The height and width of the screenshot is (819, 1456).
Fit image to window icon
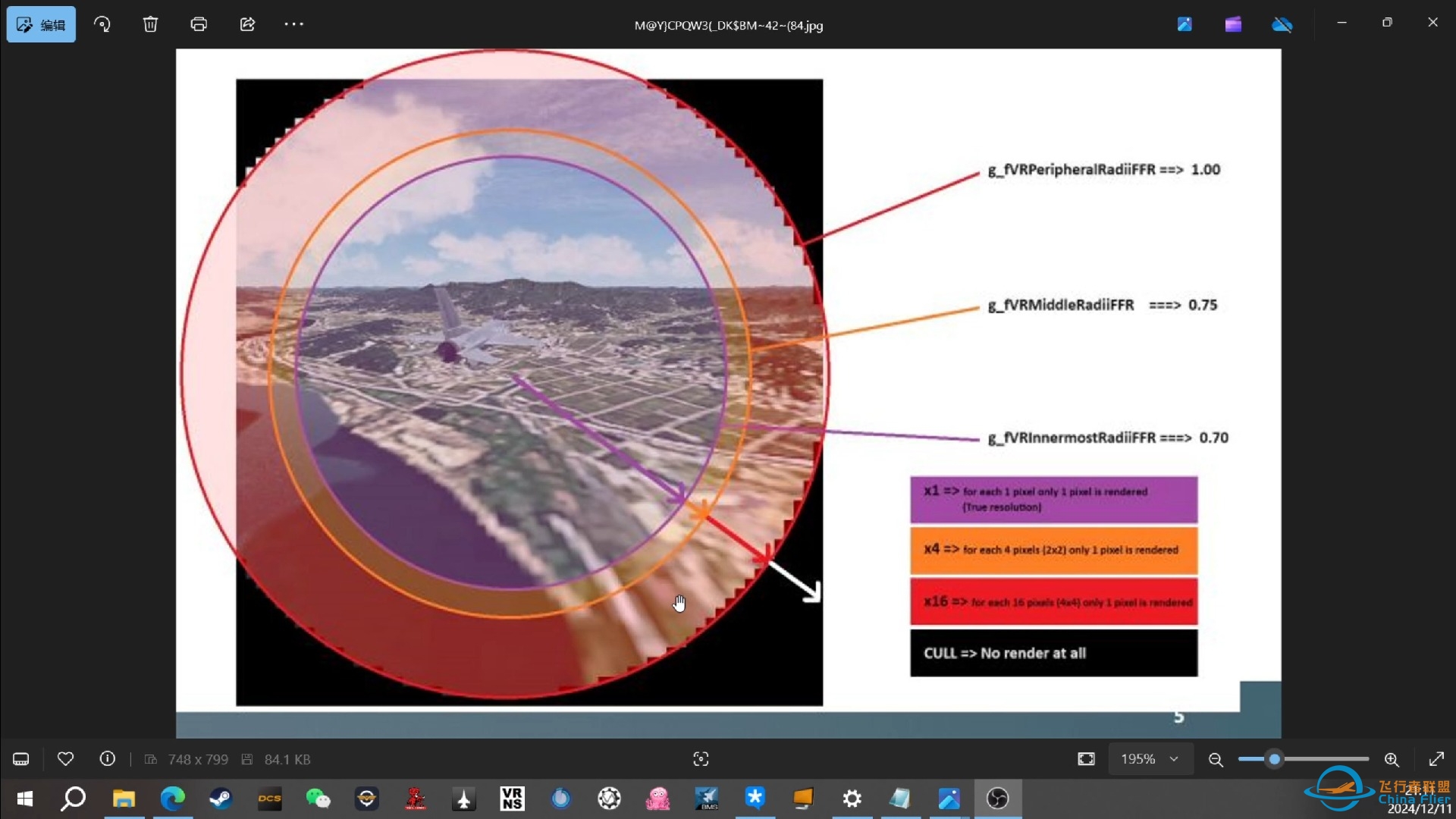(x=1086, y=759)
